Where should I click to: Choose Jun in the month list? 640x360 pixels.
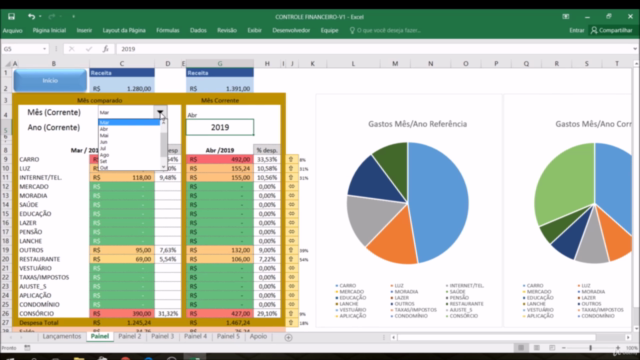[x=104, y=142]
